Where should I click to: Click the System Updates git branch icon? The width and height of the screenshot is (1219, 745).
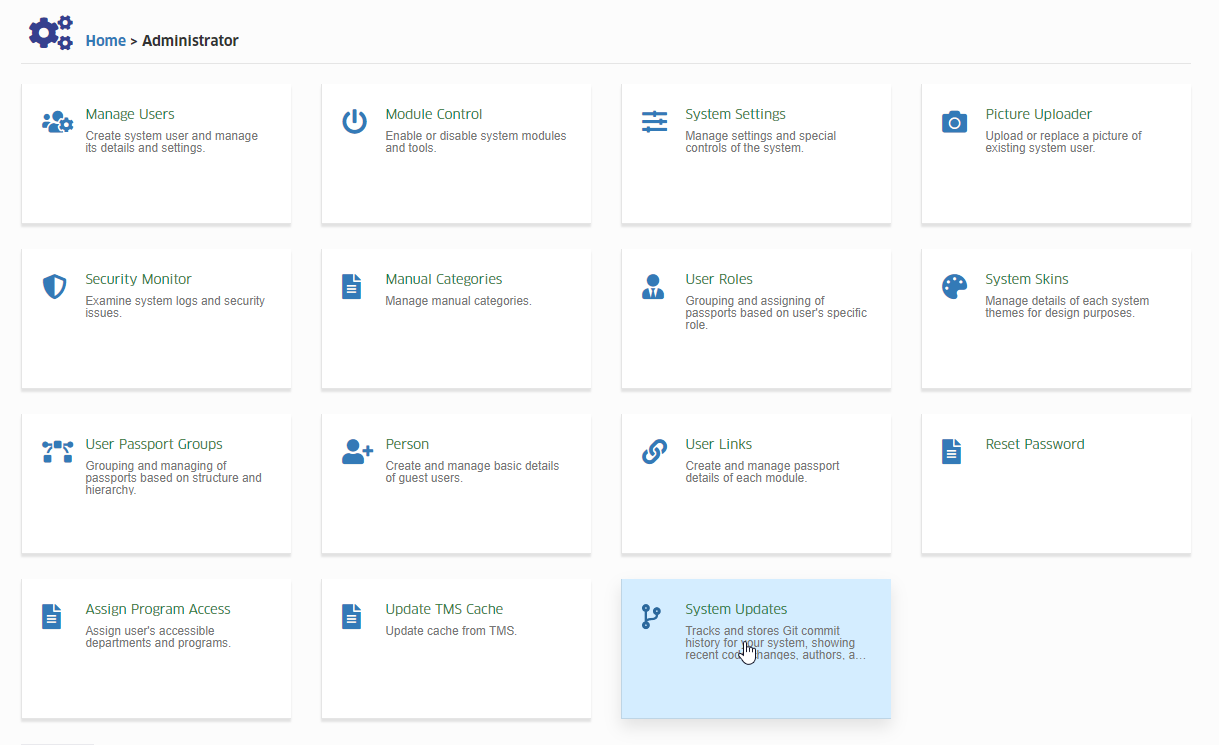click(651, 617)
